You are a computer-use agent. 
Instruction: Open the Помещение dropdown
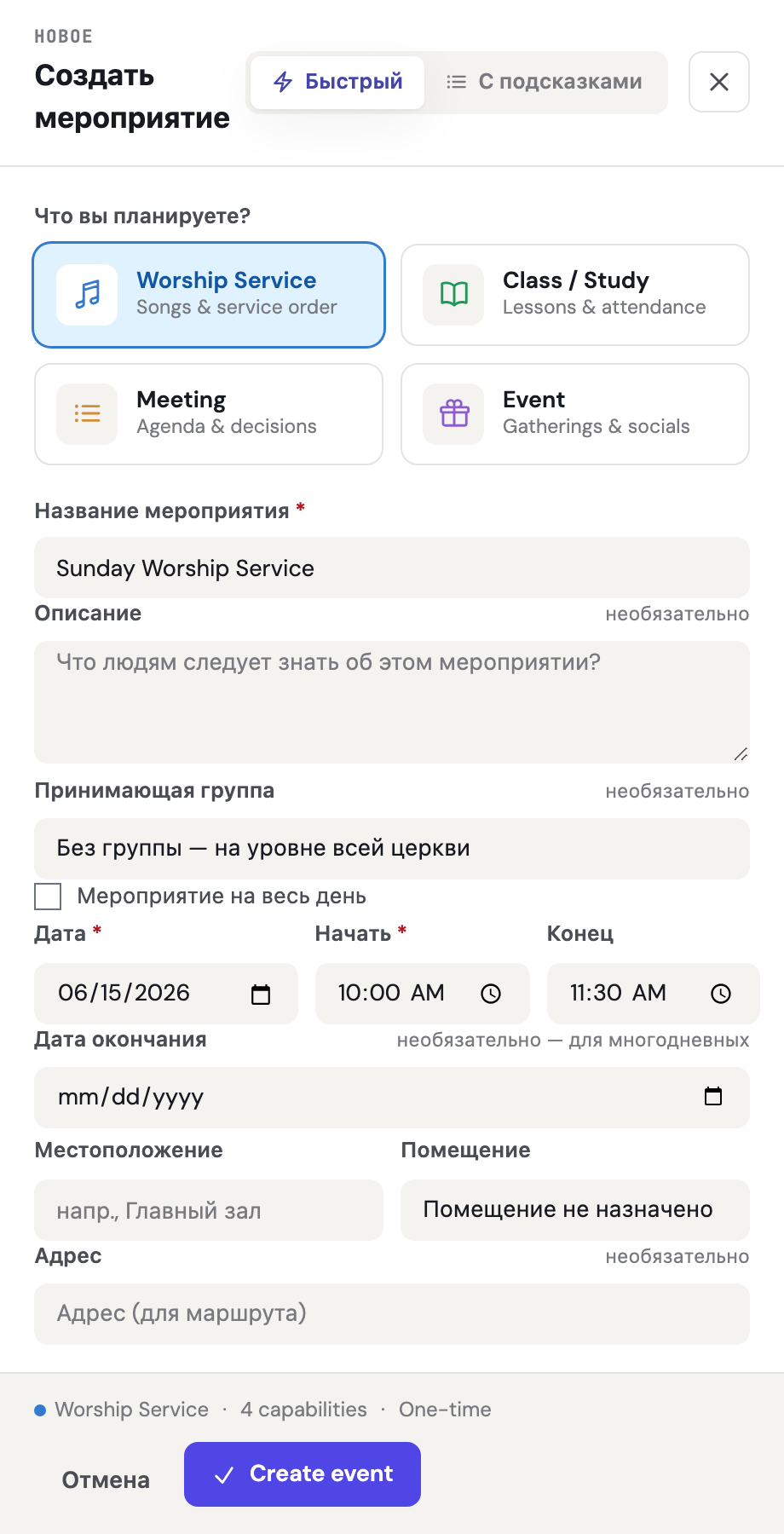[575, 1210]
